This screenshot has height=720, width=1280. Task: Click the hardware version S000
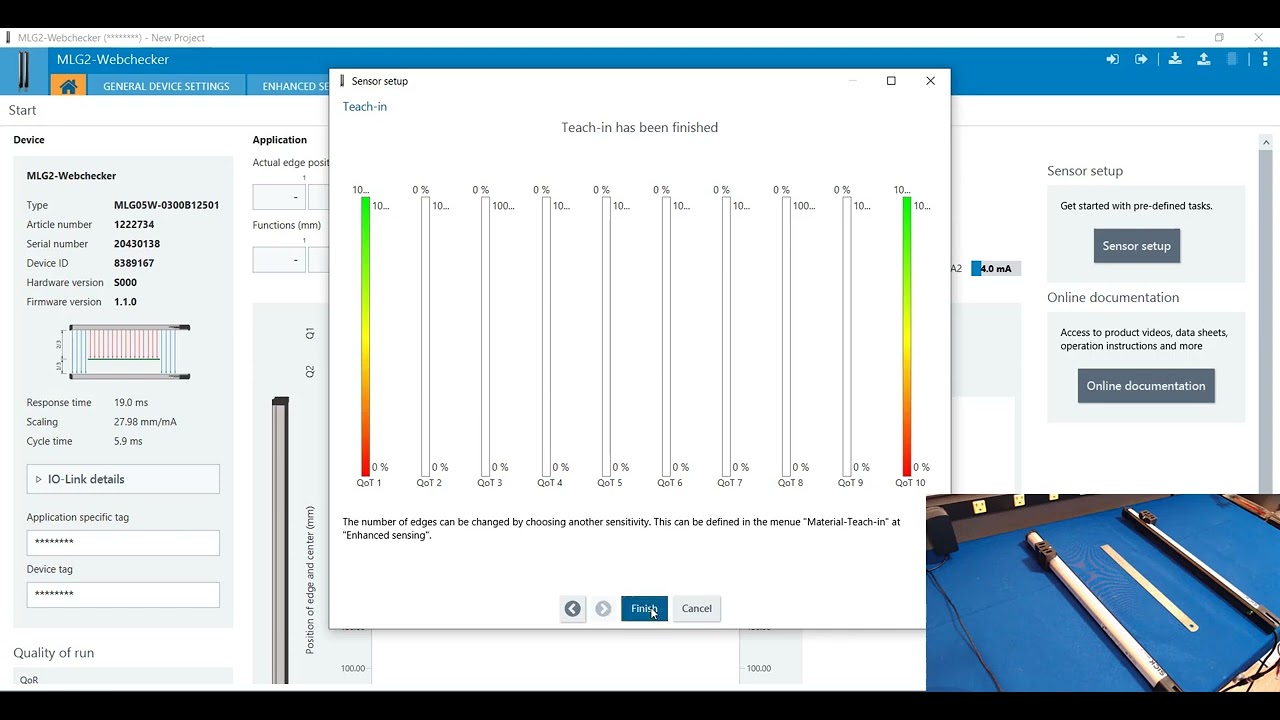[125, 283]
